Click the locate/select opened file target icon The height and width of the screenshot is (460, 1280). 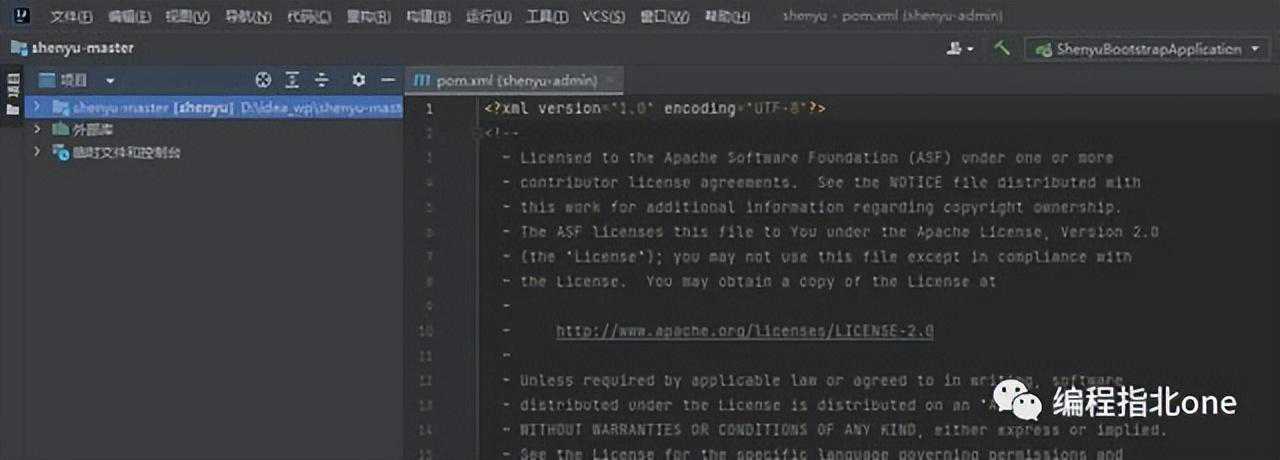[263, 80]
